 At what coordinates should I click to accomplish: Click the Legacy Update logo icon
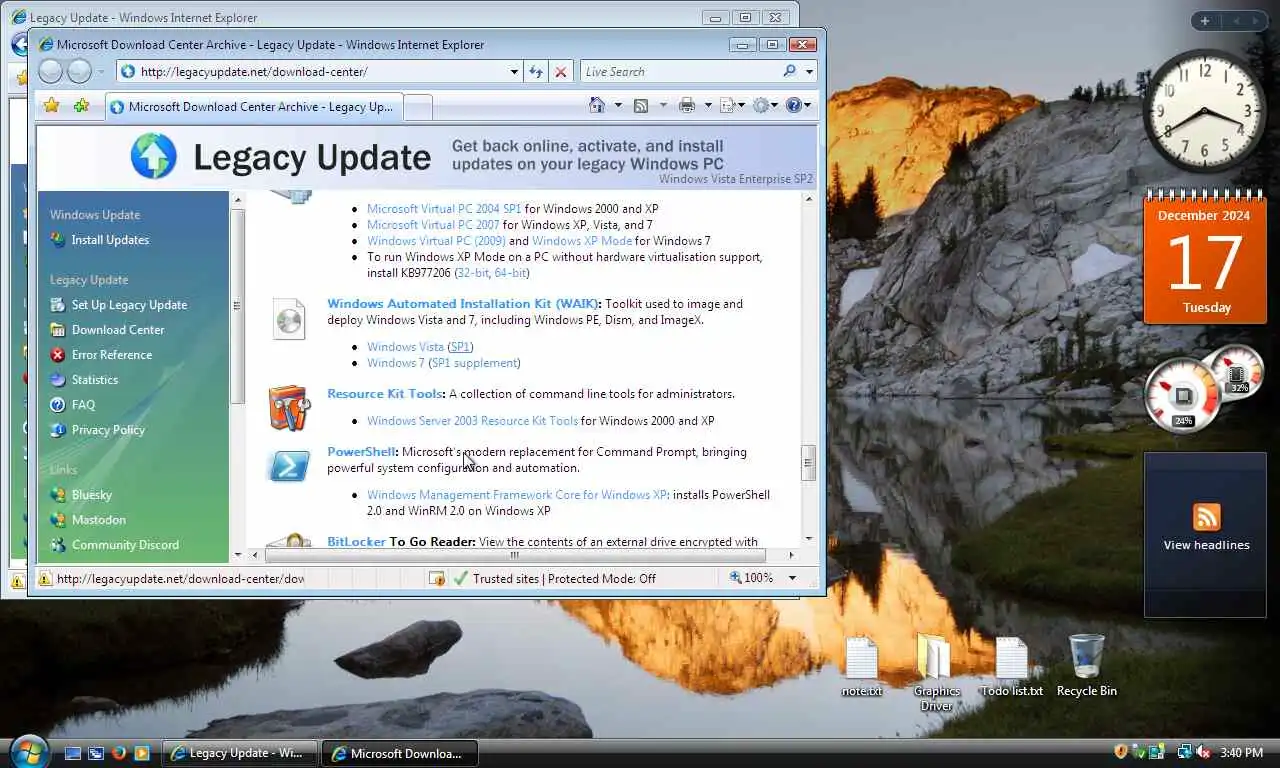154,157
